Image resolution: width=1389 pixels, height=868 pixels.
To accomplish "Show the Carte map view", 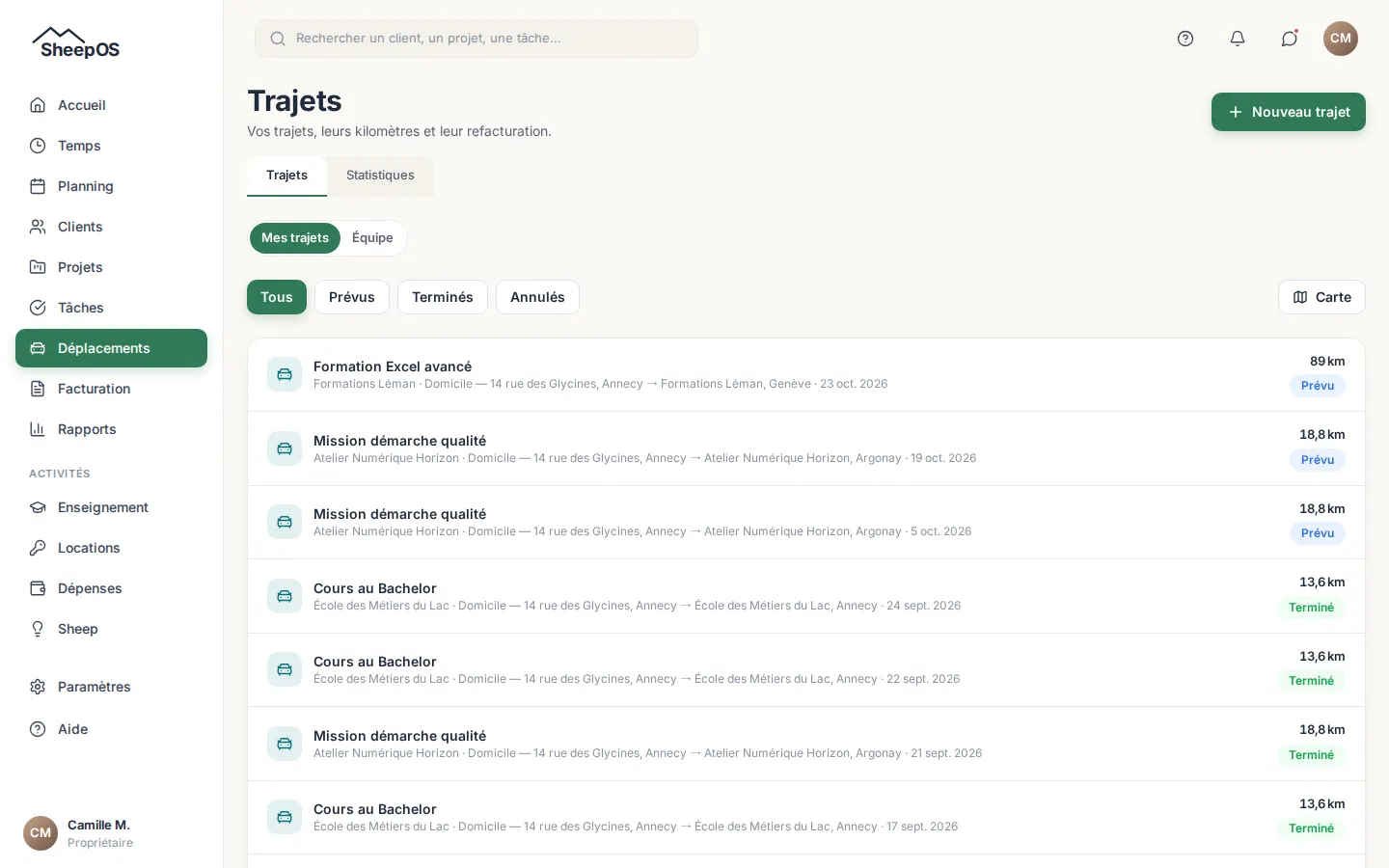I will [x=1321, y=297].
